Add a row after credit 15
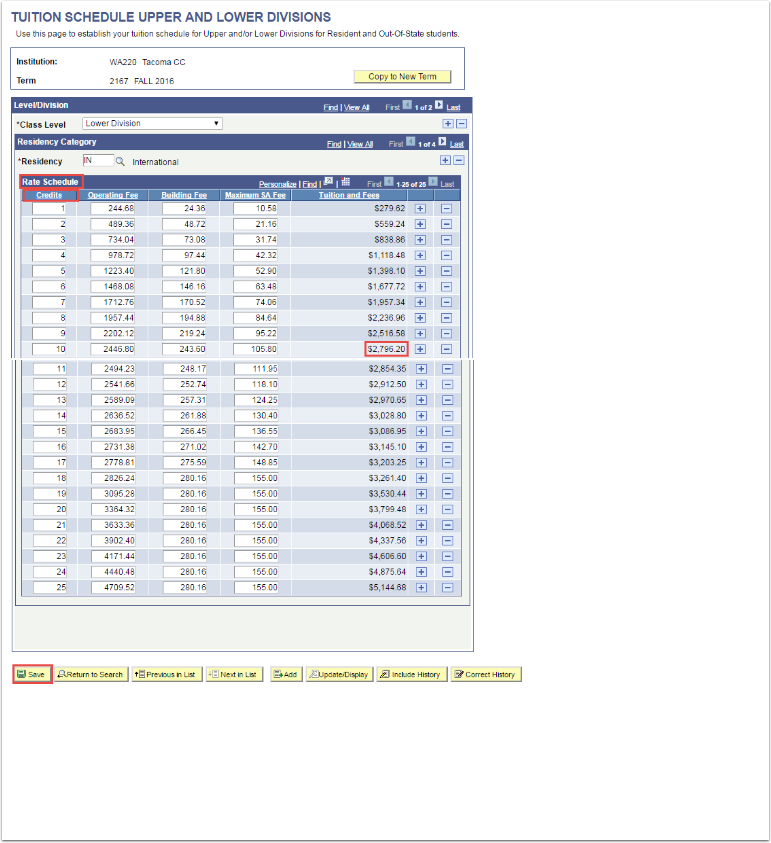This screenshot has width=771, height=843. [x=422, y=431]
